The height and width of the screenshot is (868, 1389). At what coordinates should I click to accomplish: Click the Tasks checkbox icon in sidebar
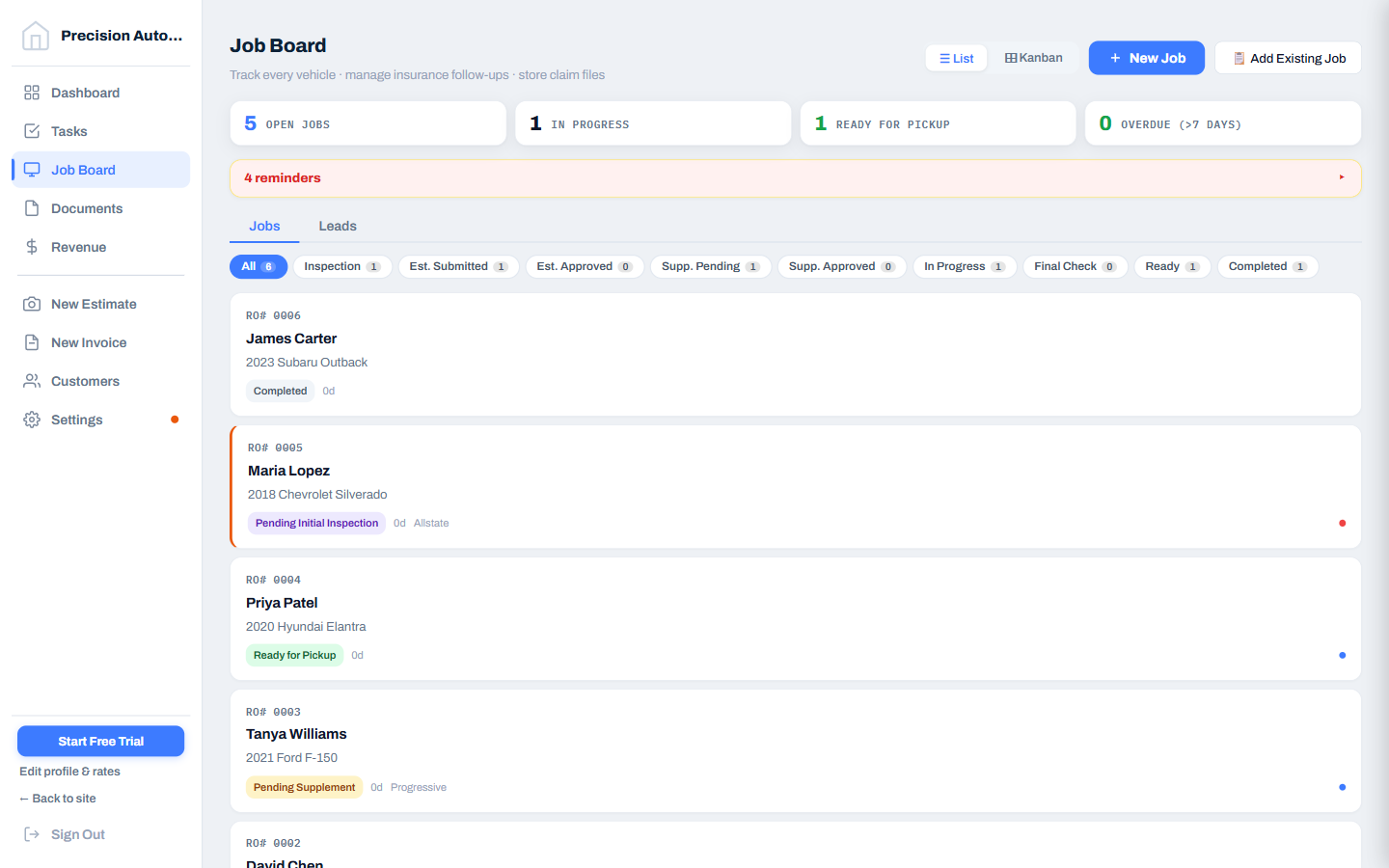(32, 131)
